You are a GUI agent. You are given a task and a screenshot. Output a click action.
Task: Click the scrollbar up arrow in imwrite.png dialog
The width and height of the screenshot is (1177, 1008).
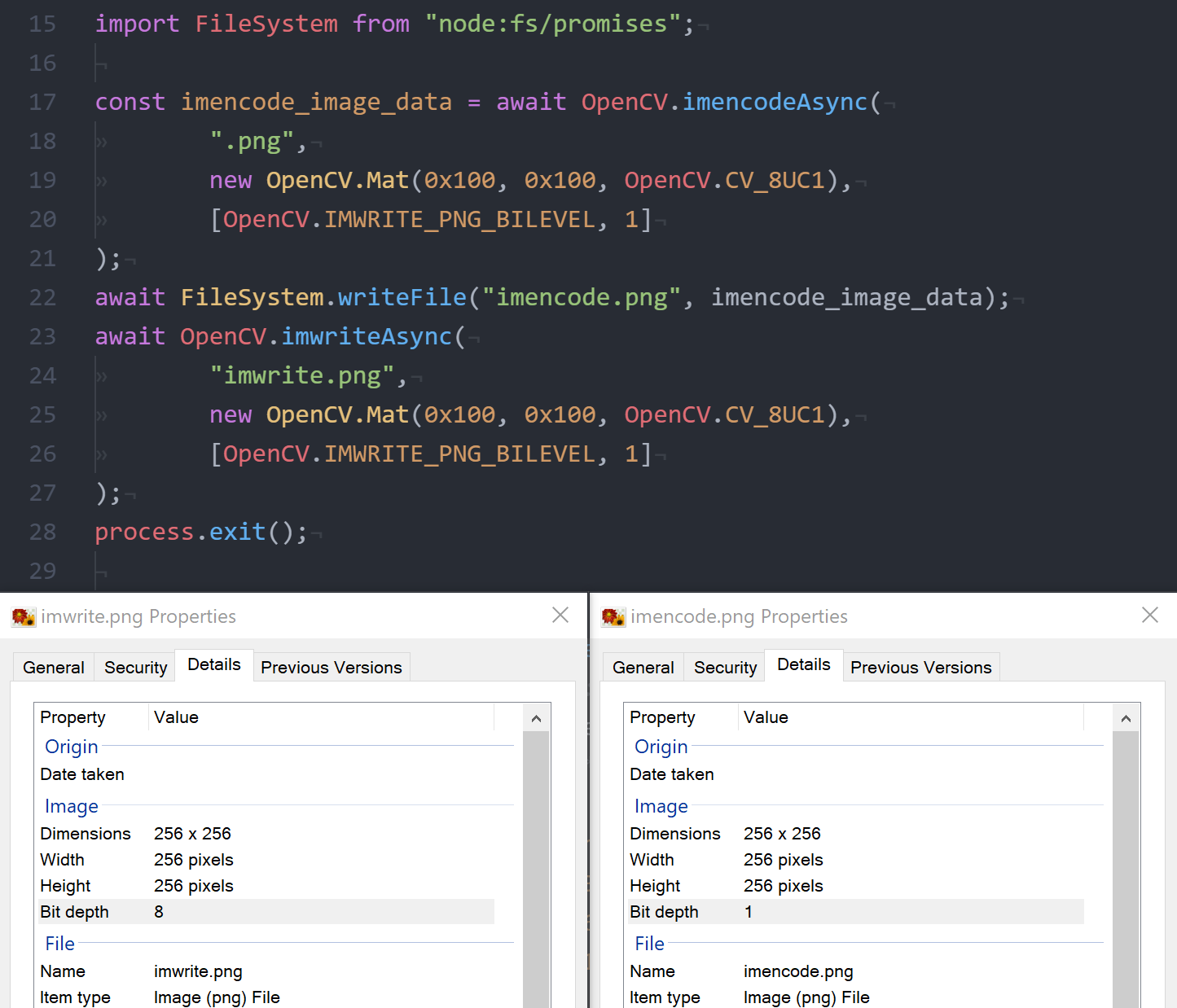click(536, 717)
